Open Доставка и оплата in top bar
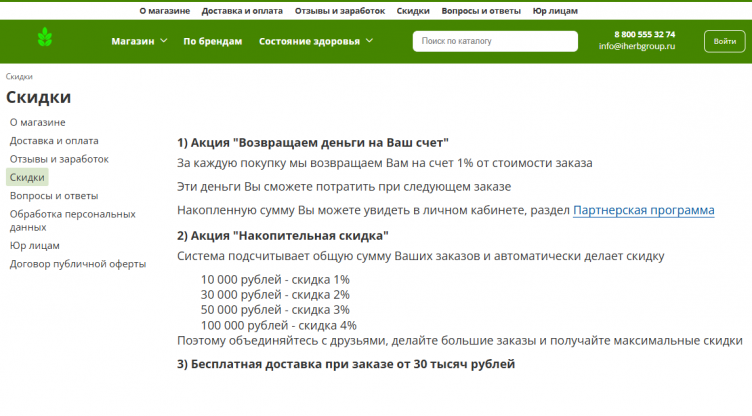 tap(241, 10)
